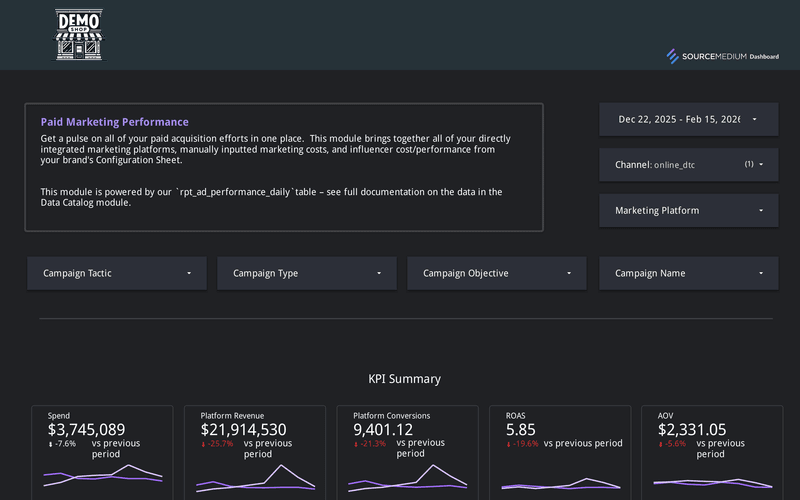Expand the Campaign Objective filter

497,273
